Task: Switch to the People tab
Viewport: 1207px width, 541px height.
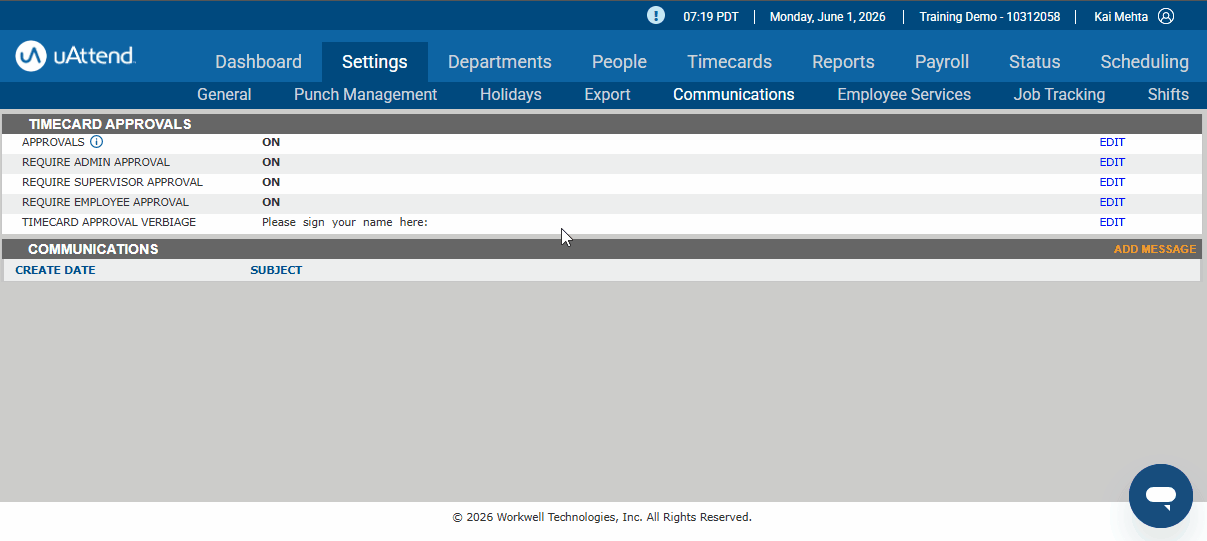Action: coord(619,62)
